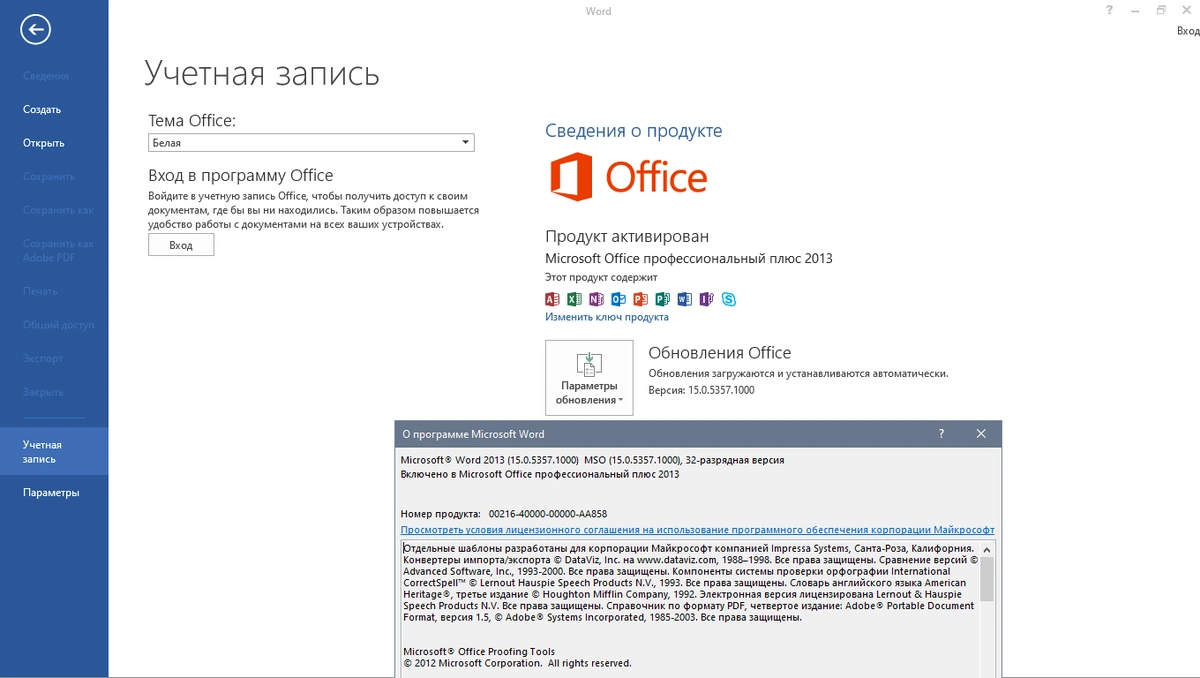Click the Word application icon in product list
This screenshot has height=678, width=1200.
pos(684,299)
